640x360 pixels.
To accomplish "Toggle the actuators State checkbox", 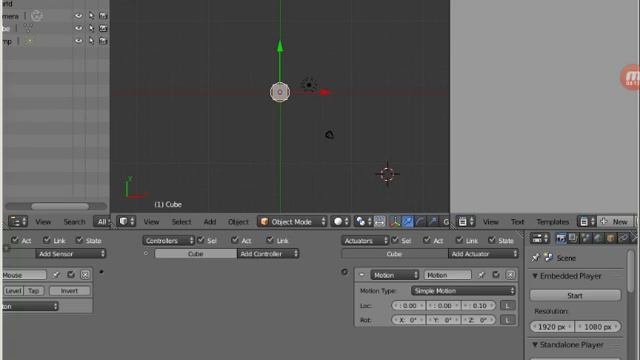I will tap(491, 240).
